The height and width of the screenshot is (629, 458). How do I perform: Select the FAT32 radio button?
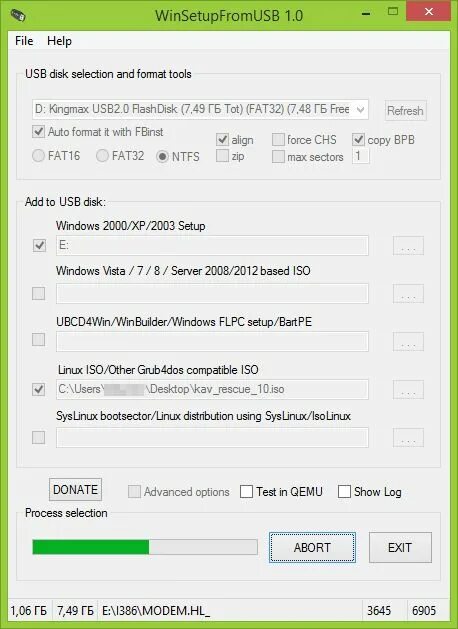point(102,156)
